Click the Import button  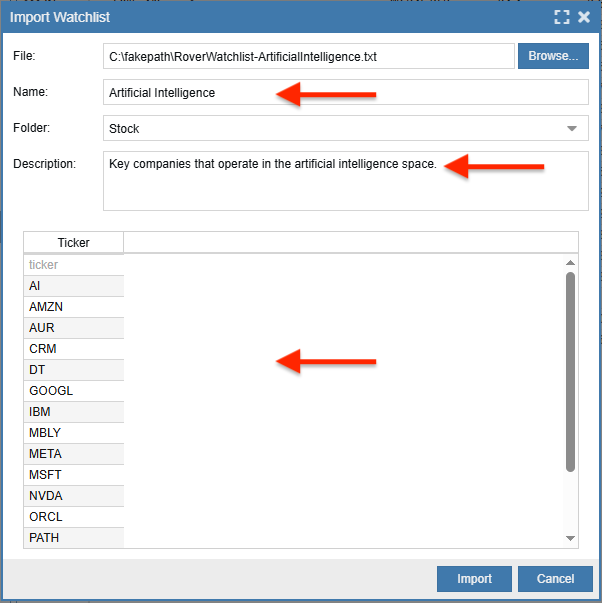(474, 578)
